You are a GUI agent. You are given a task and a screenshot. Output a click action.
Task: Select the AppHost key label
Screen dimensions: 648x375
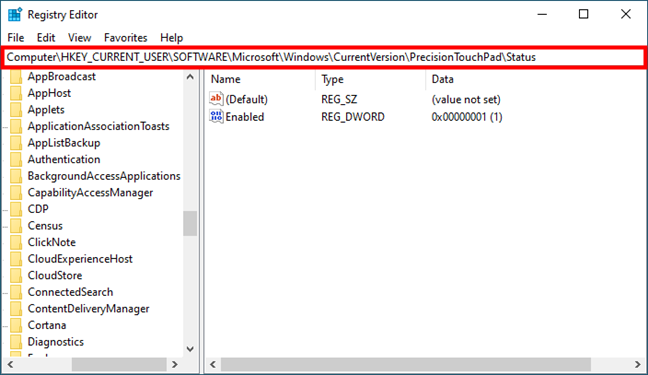pyautogui.click(x=49, y=93)
